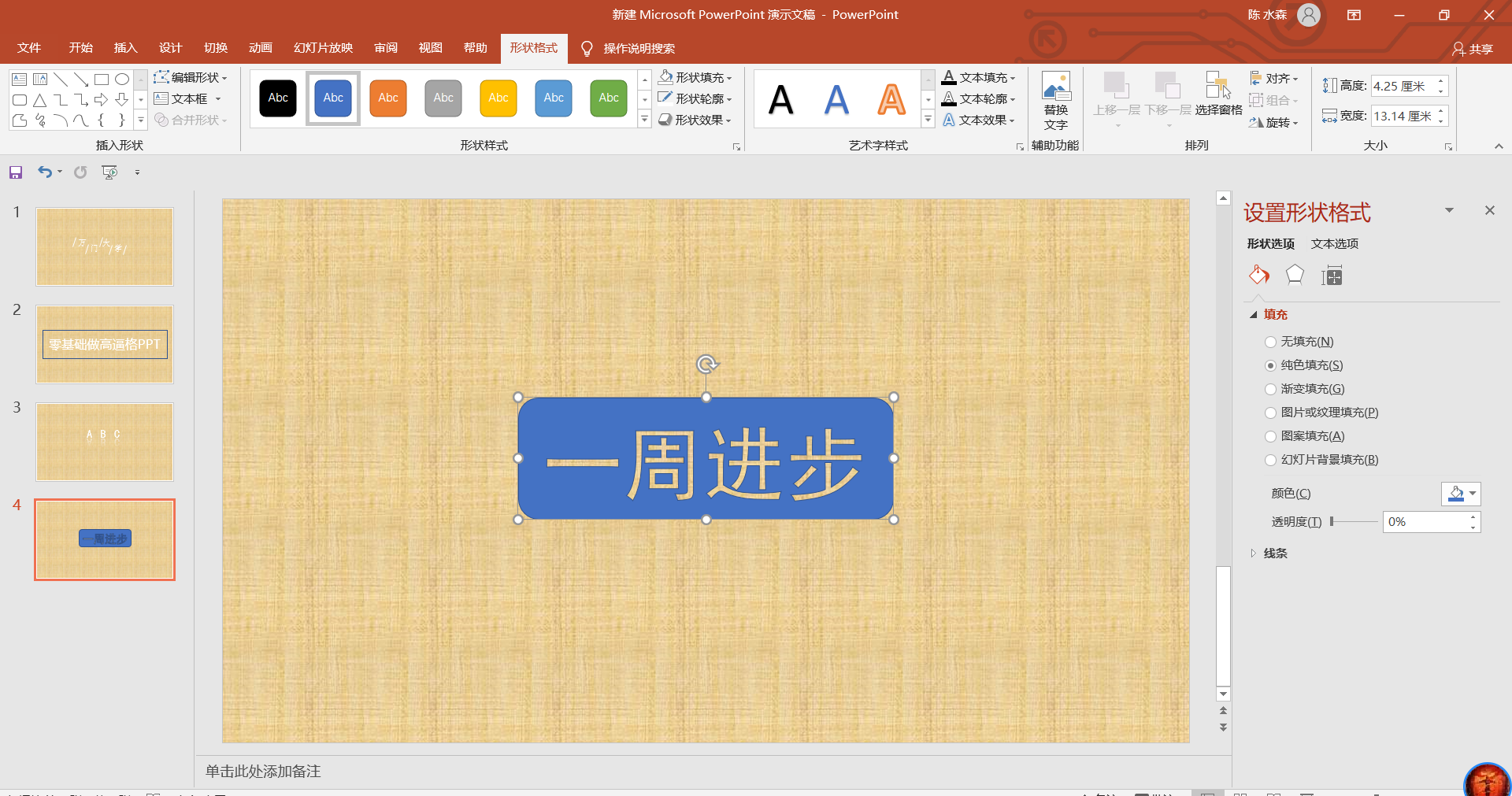Open Ribbon Display Options icon in title bar
The image size is (1512, 796).
coord(1354,15)
